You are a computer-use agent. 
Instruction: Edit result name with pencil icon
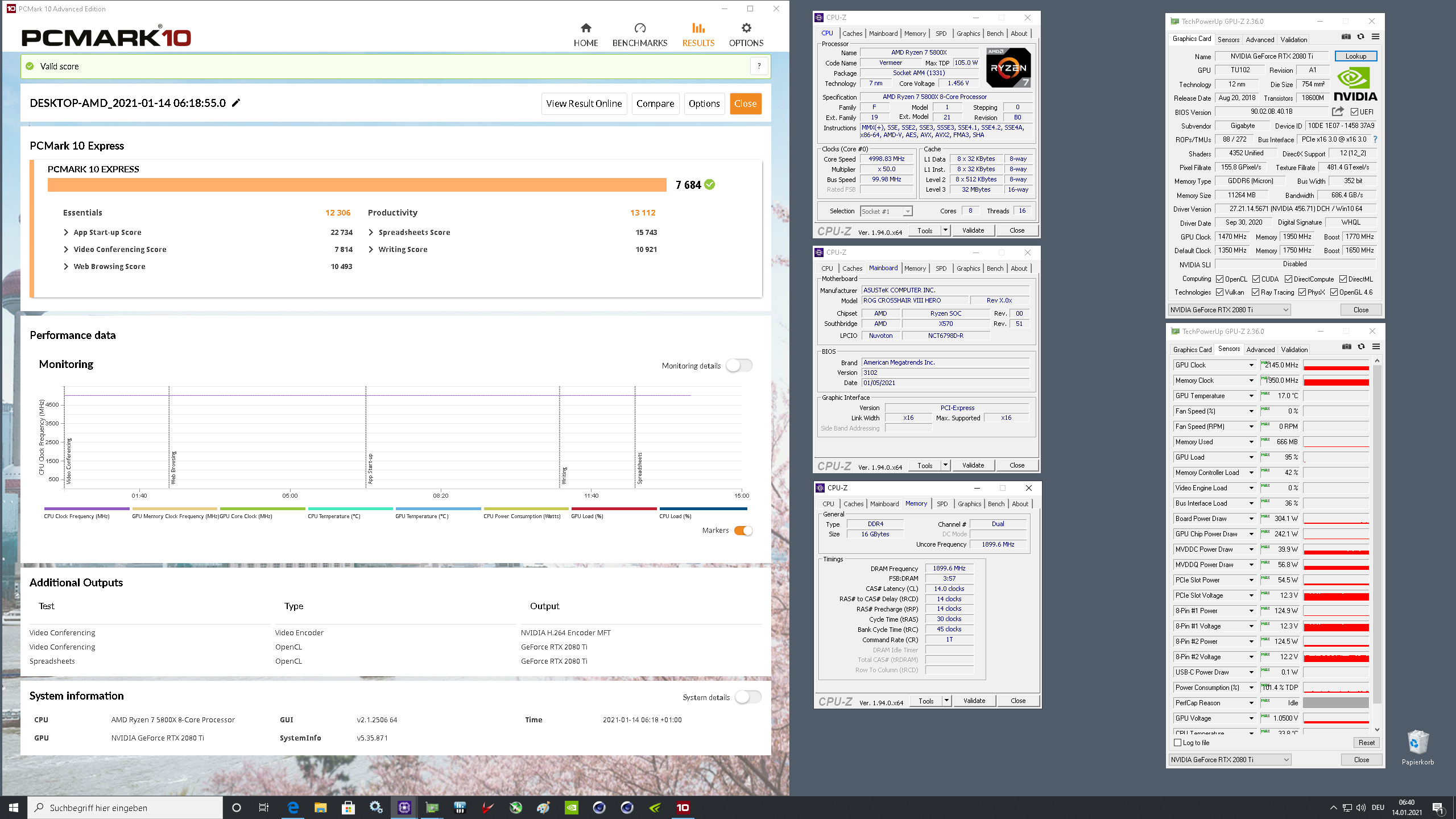(236, 103)
